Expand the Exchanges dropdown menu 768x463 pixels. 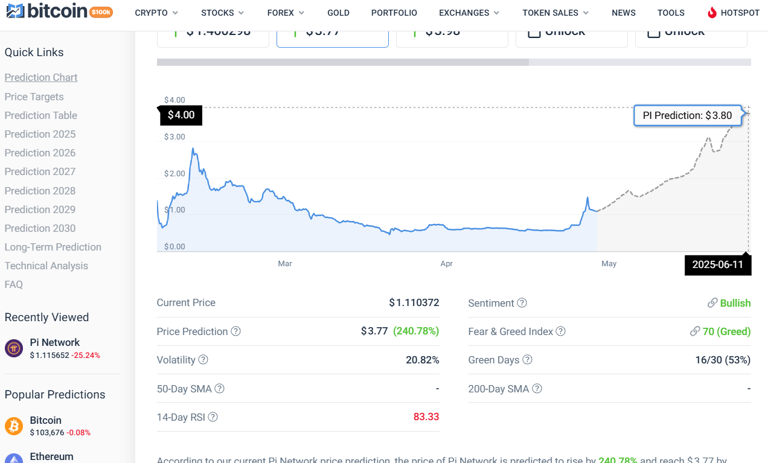click(x=469, y=13)
